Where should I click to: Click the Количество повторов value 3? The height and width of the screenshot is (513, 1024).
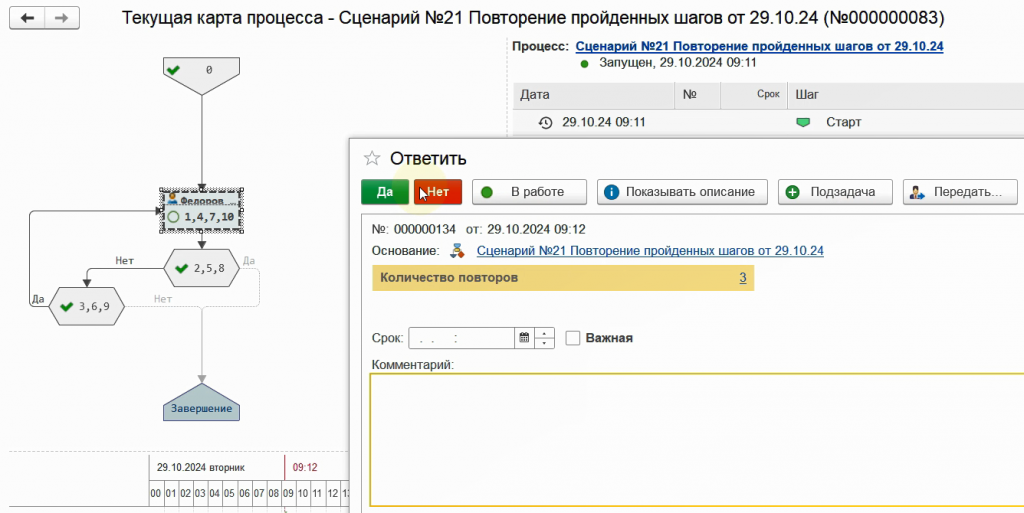743,278
